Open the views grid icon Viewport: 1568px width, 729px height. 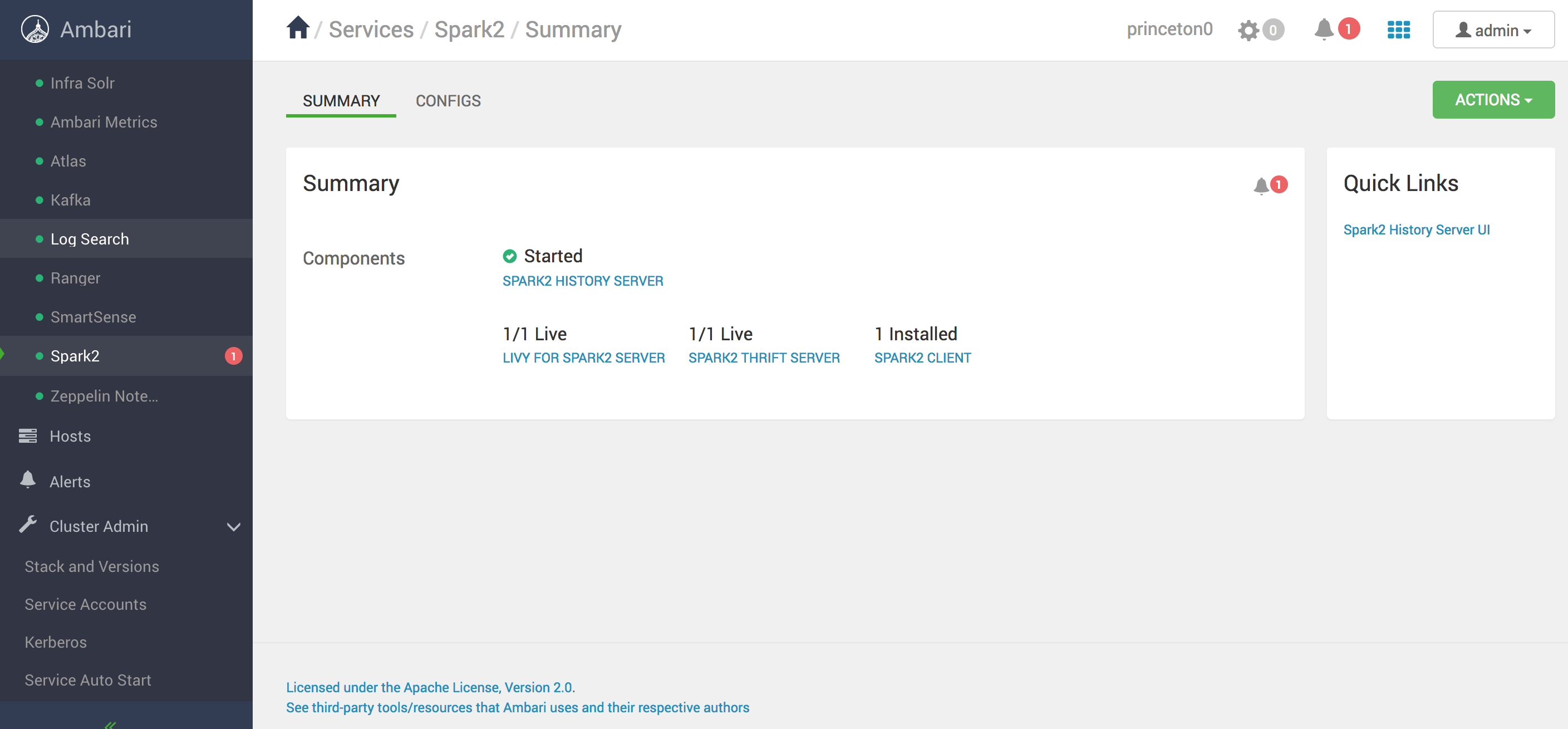coord(1398,29)
